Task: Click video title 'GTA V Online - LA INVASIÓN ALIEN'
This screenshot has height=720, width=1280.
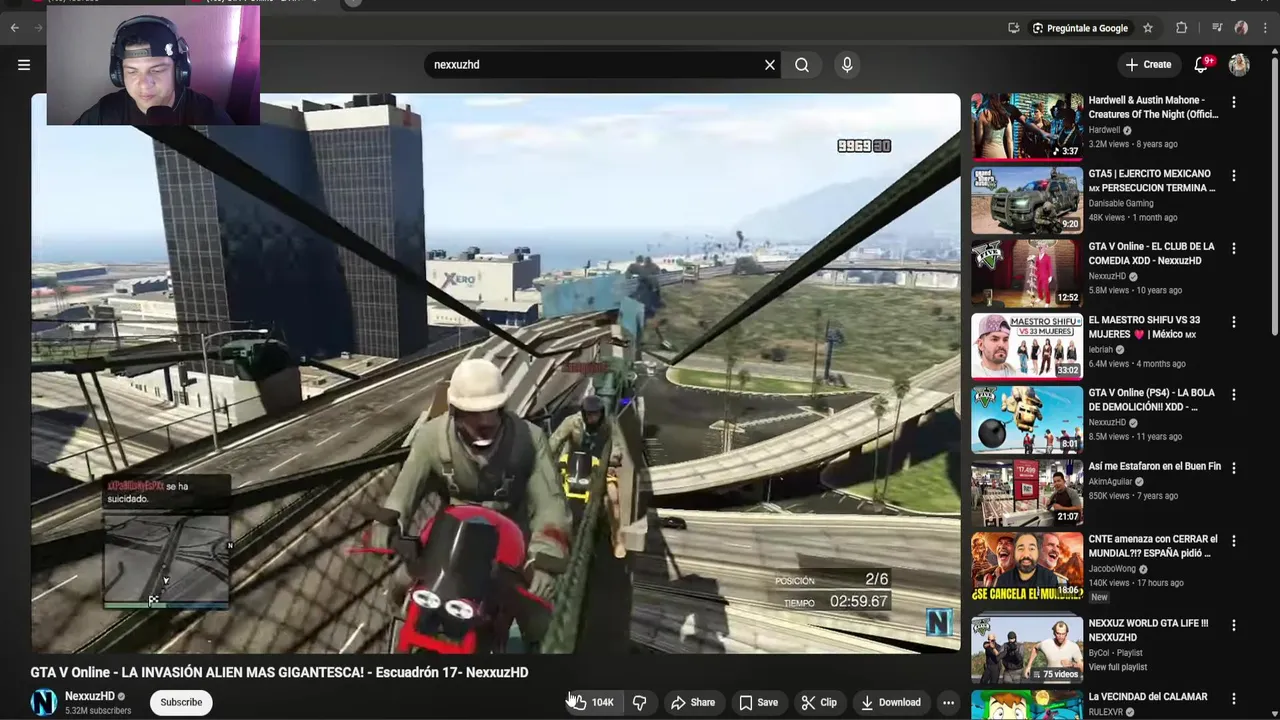Action: (279, 672)
